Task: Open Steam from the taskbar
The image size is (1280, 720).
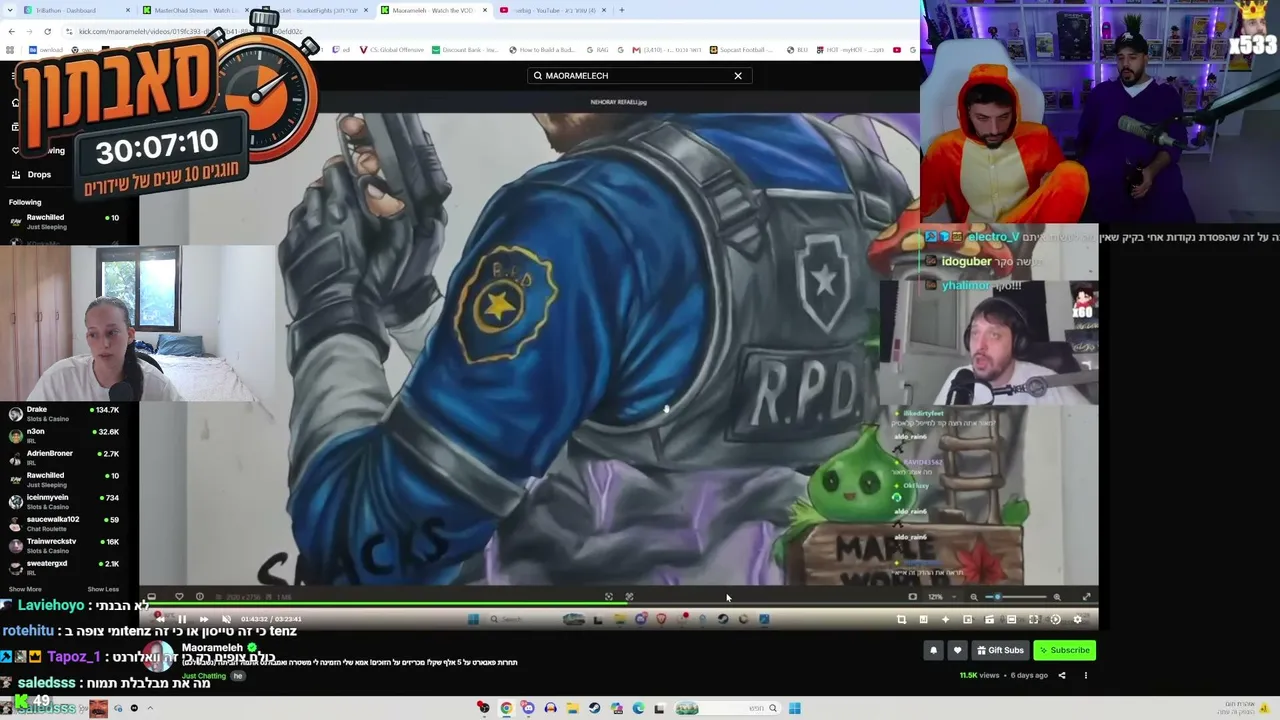Action: pos(594,709)
